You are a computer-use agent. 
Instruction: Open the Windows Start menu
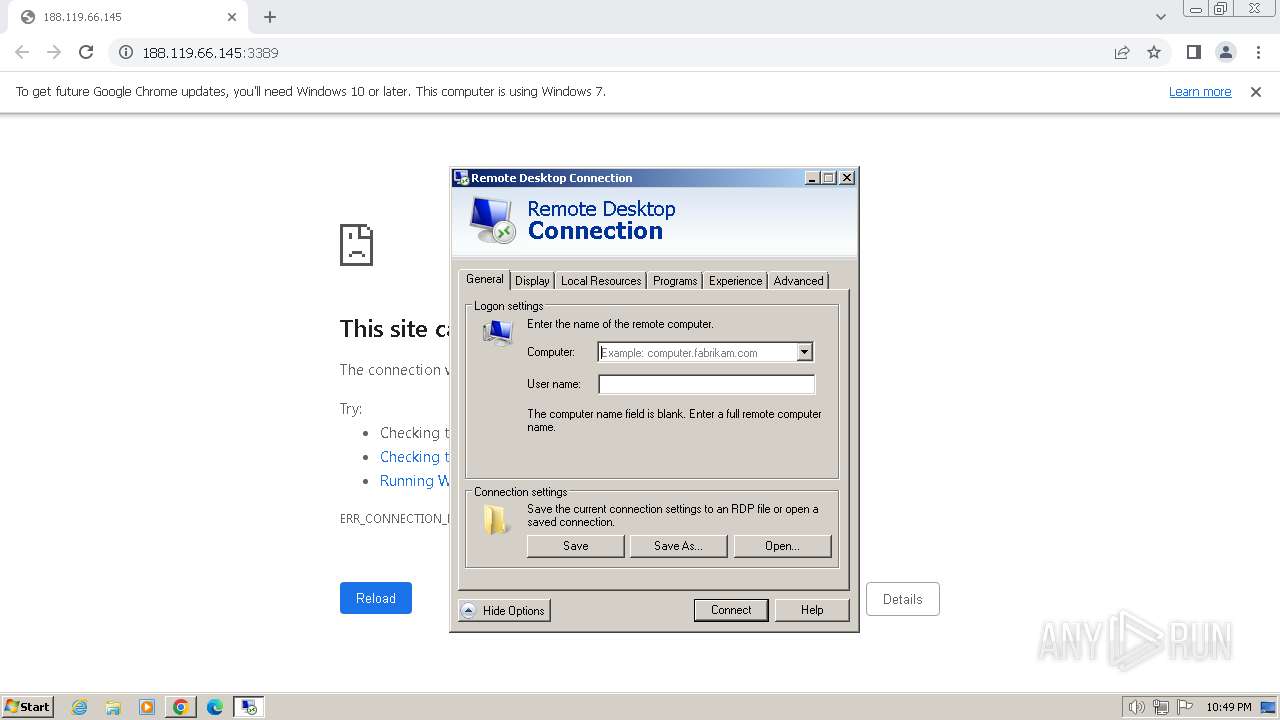(x=27, y=707)
